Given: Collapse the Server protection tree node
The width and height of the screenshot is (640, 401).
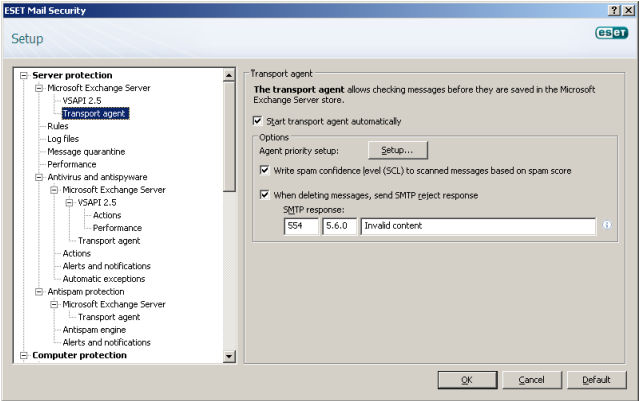Looking at the screenshot, I should tap(24, 75).
